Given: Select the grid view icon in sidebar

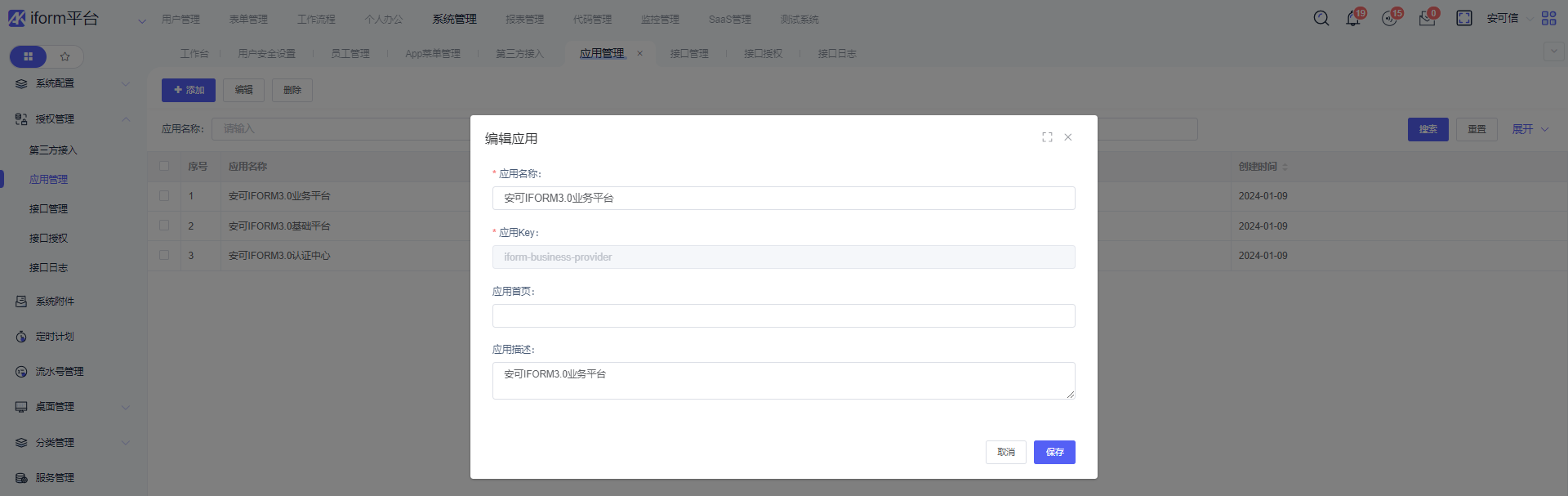Looking at the screenshot, I should pyautogui.click(x=29, y=56).
